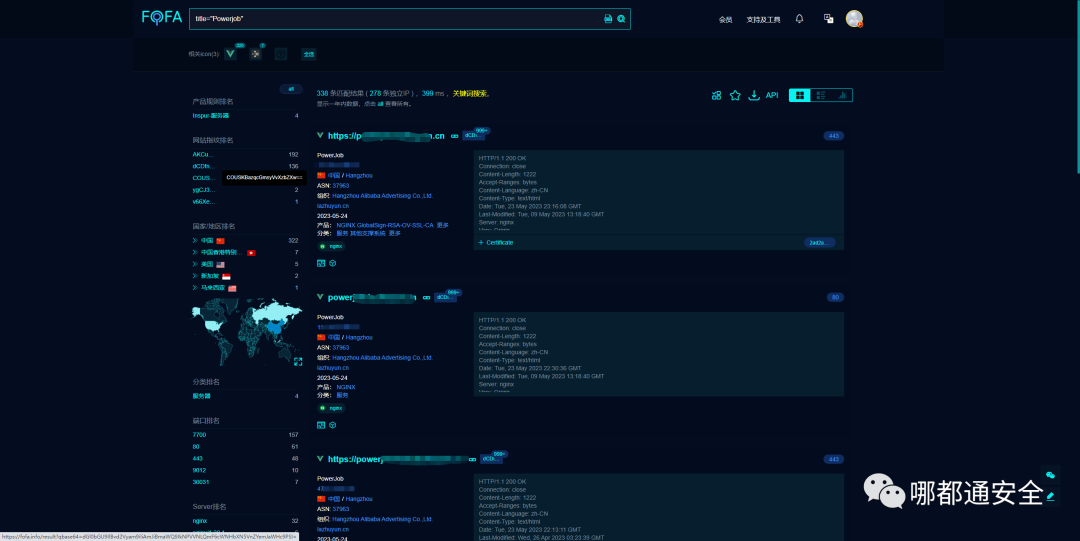Image resolution: width=1080 pixels, height=541 pixels.
Task: Click the 80 port badge of second result
Action: pyautogui.click(x=835, y=298)
